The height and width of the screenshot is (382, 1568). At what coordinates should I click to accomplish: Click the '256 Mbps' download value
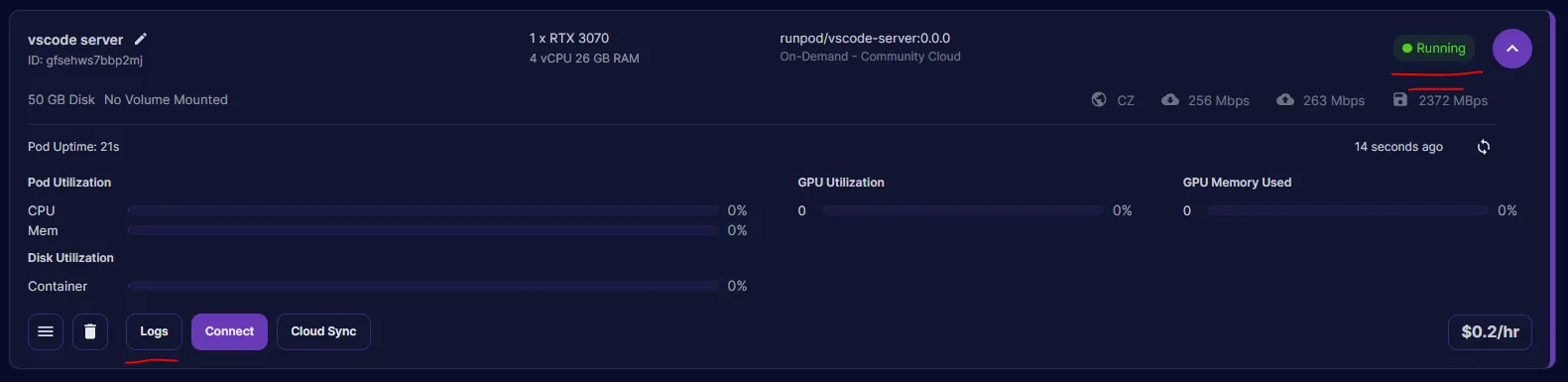1219,100
